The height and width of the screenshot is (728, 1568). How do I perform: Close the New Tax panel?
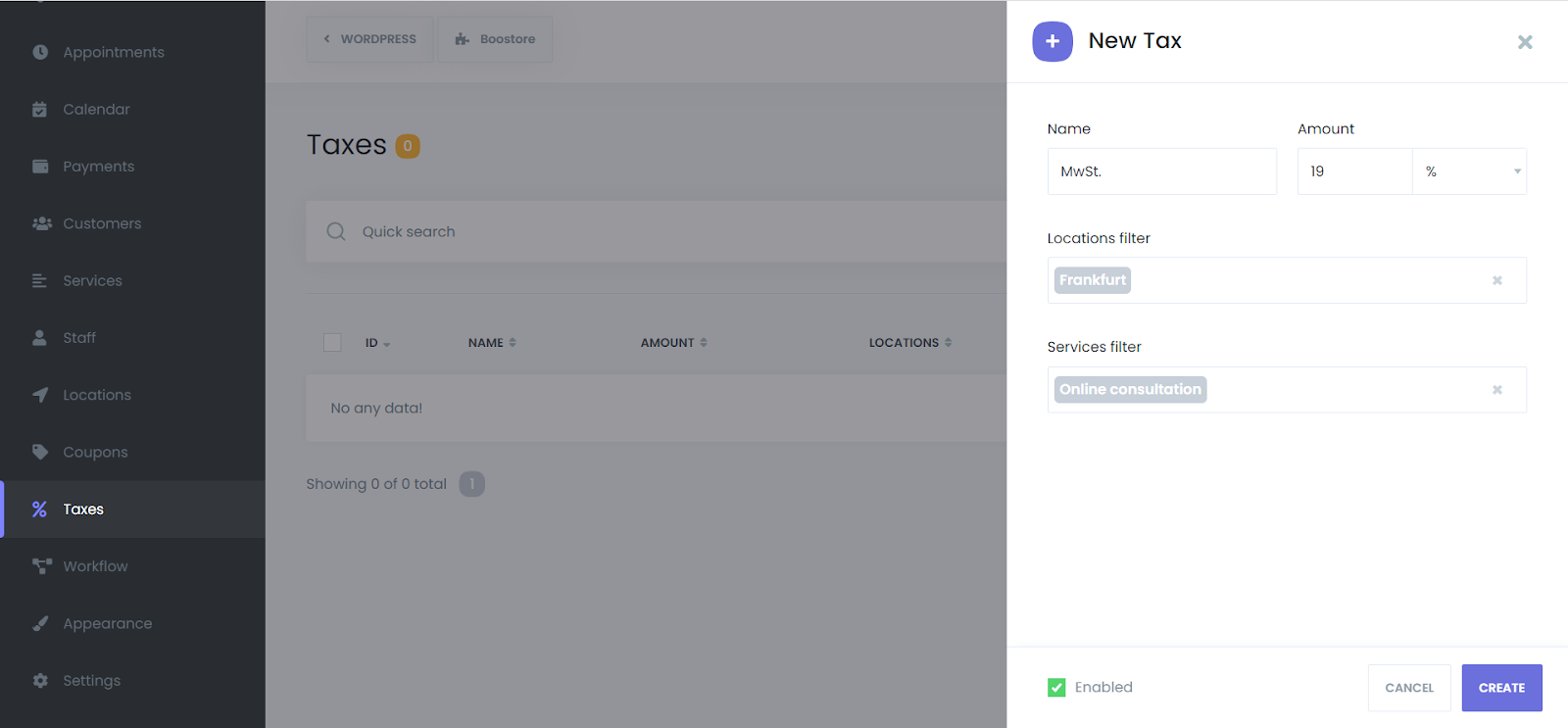tap(1524, 42)
